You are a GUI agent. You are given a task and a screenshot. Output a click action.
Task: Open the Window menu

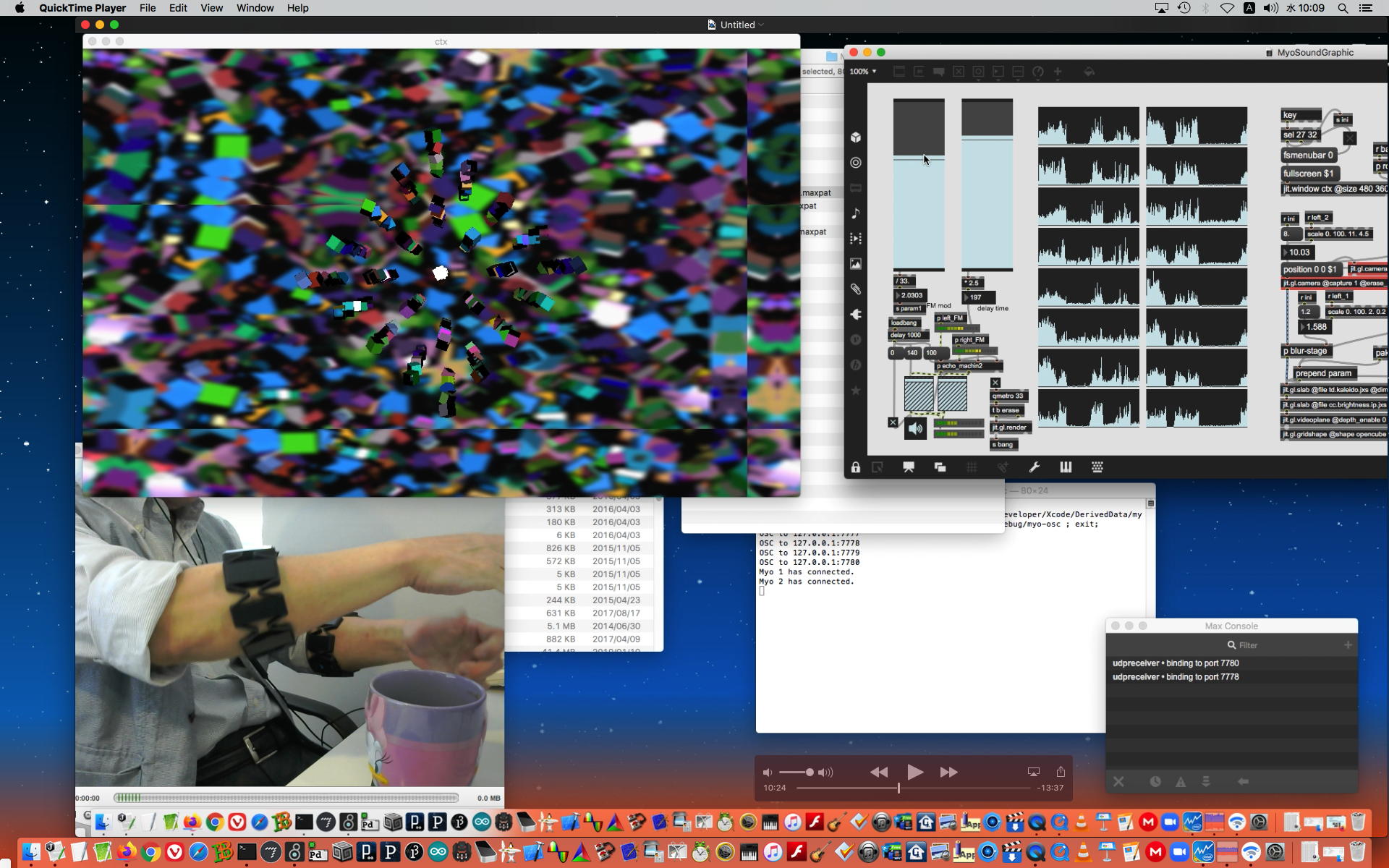255,8
